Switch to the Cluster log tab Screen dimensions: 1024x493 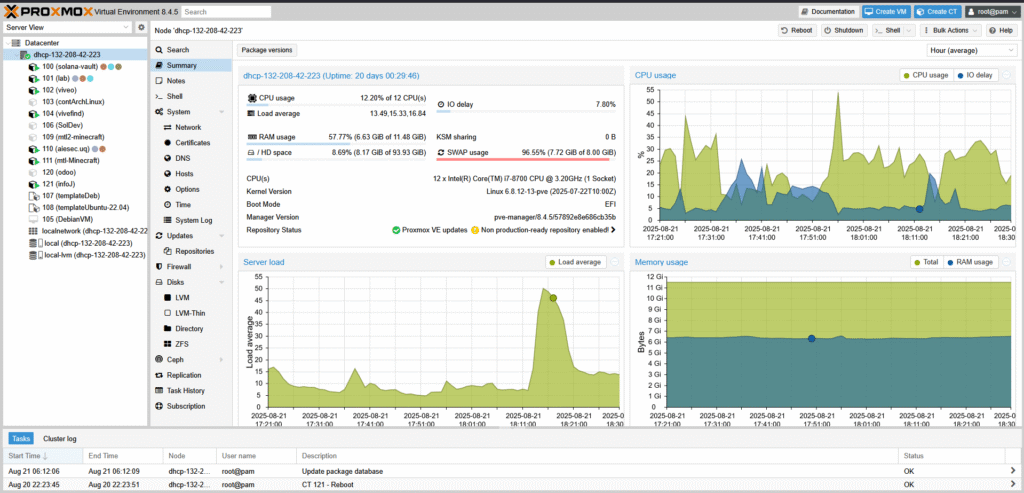[x=59, y=438]
